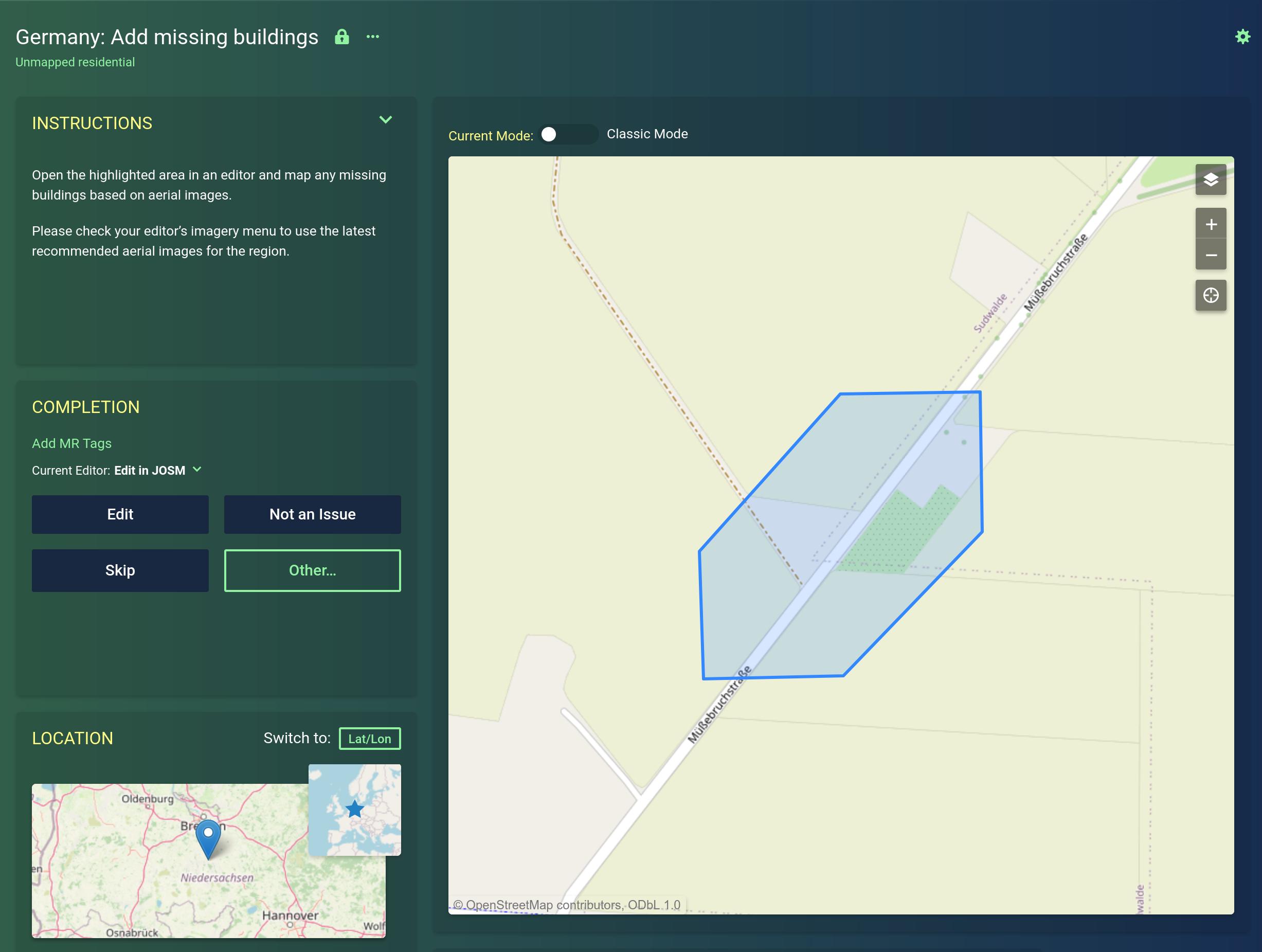Open the Other... completion options

312,570
